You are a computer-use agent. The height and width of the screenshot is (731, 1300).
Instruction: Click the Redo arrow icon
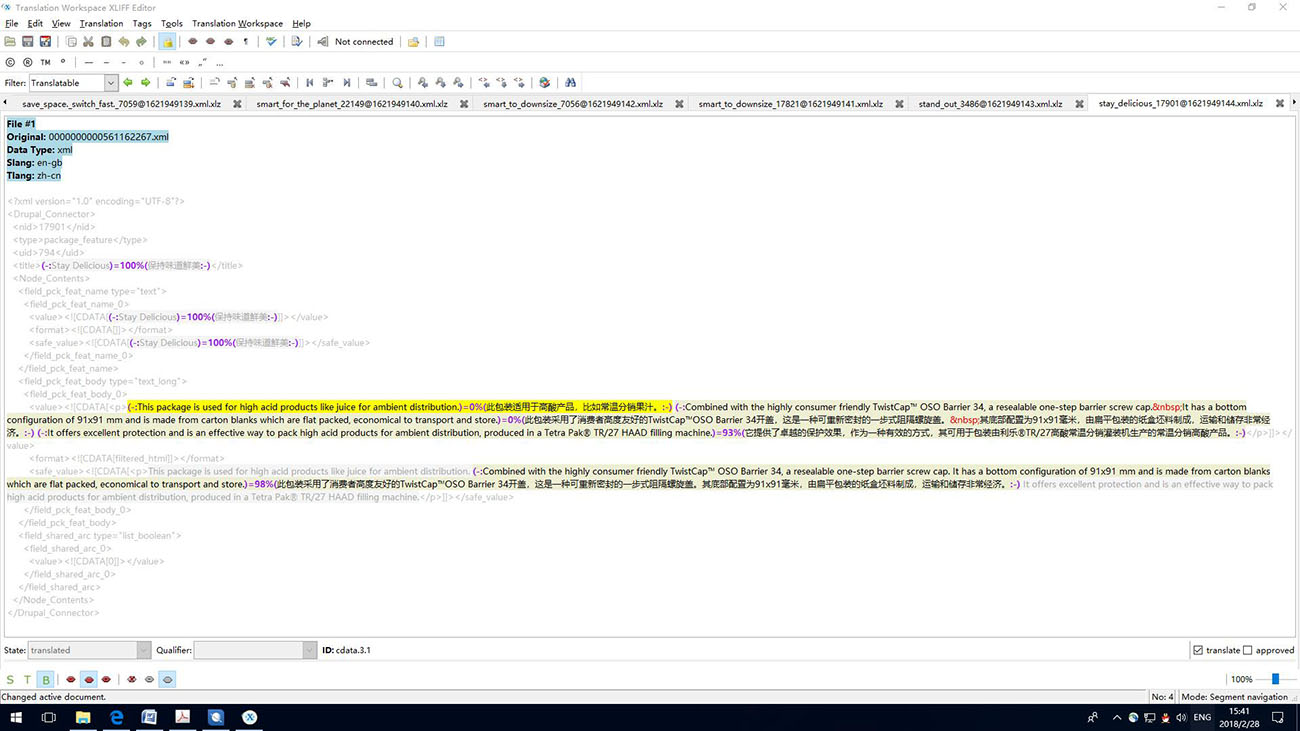(x=142, y=42)
